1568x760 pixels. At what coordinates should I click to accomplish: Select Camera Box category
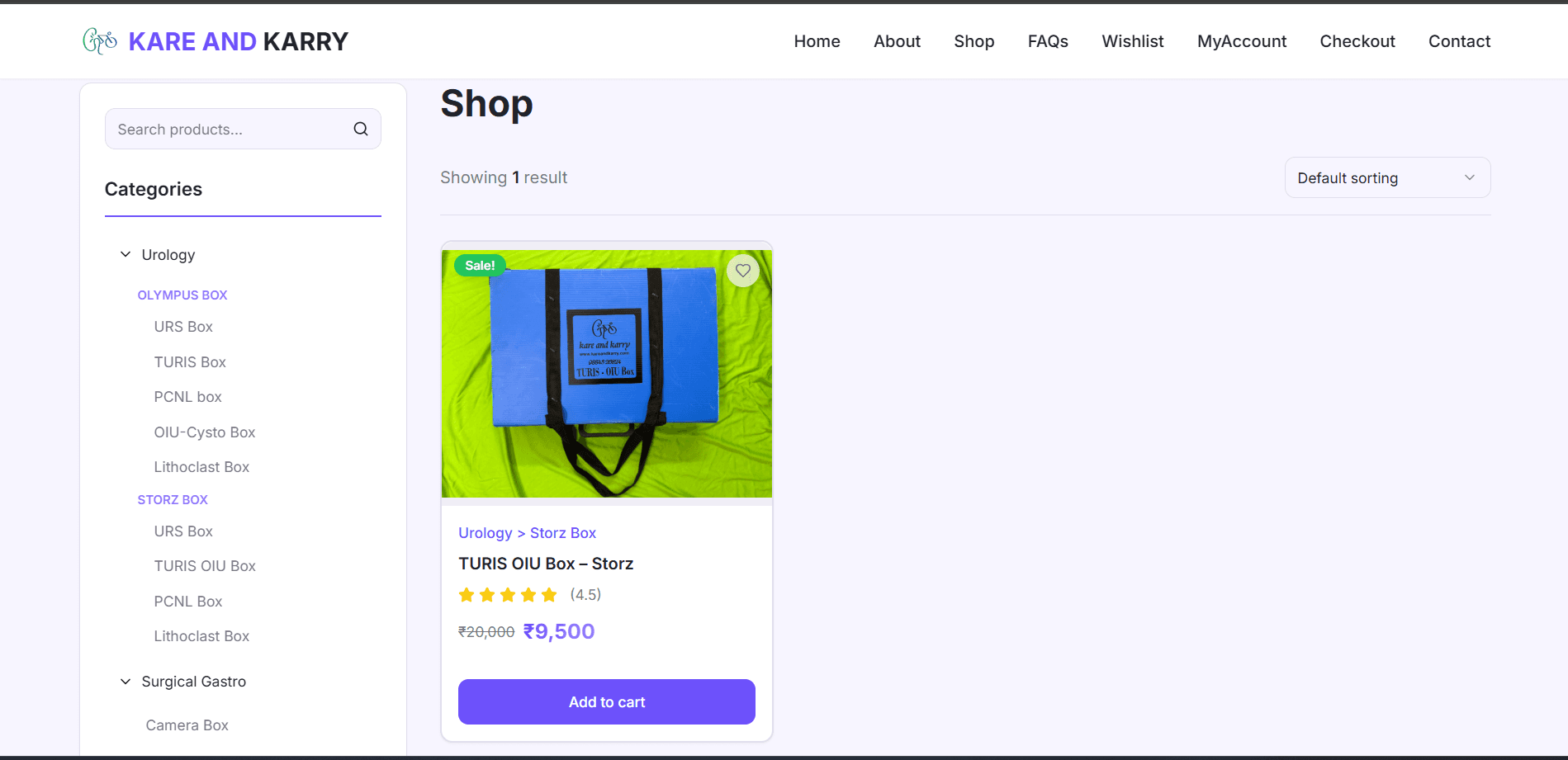click(x=187, y=725)
